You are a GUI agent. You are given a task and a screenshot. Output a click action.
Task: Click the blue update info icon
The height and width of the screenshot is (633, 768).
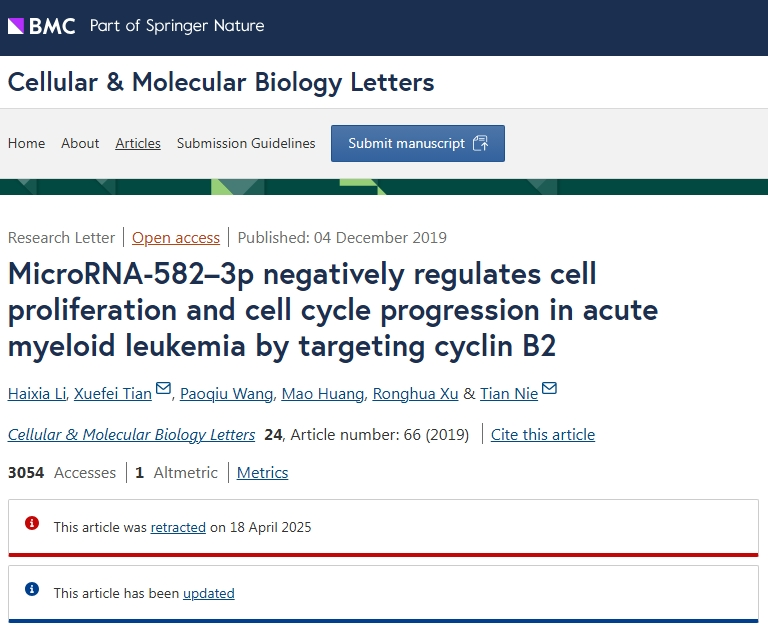tap(32, 589)
